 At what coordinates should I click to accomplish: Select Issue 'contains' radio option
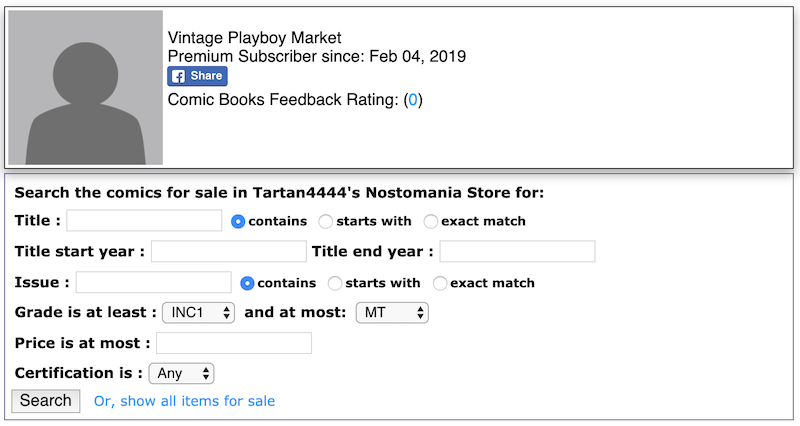247,283
